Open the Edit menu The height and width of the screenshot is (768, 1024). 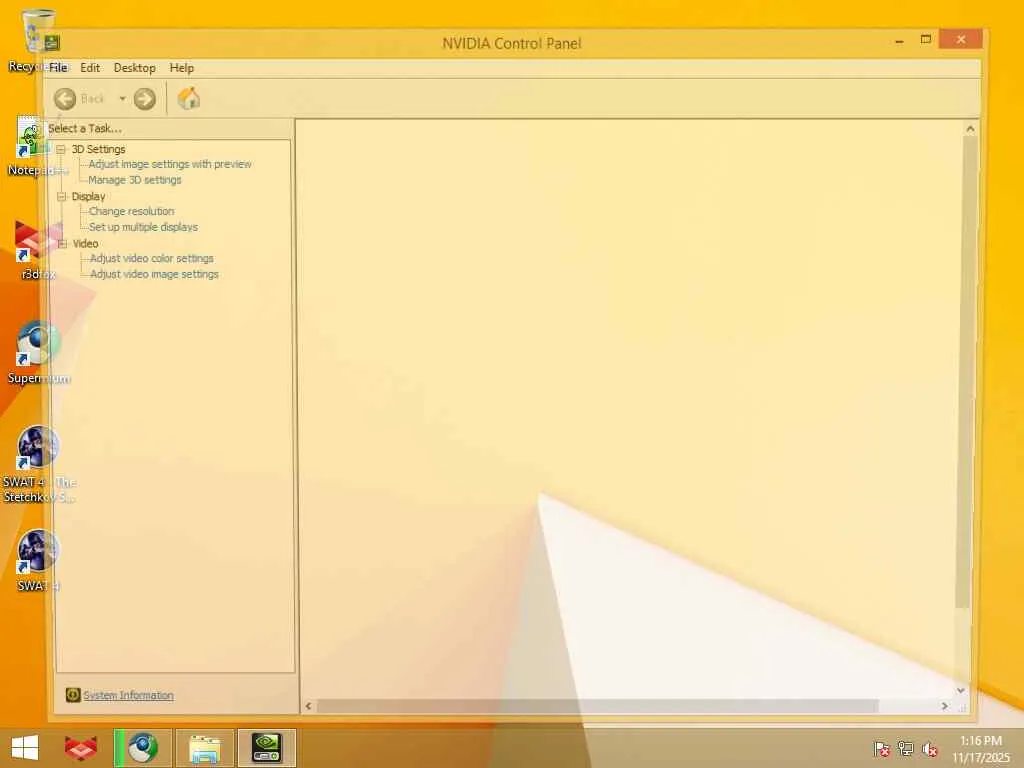(x=90, y=67)
